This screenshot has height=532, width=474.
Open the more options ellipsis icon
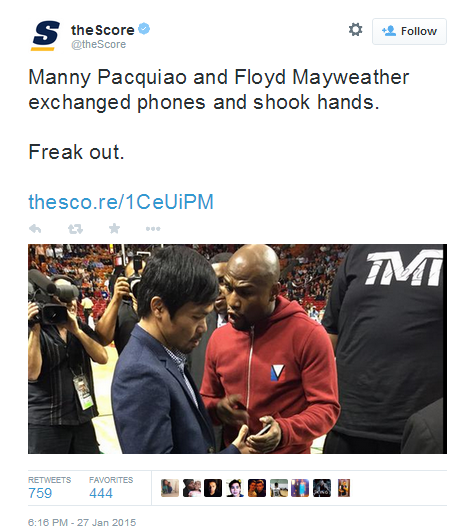[x=153, y=229]
